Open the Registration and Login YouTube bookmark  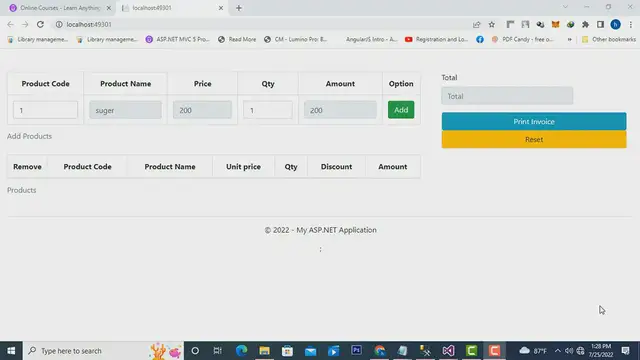(437, 39)
